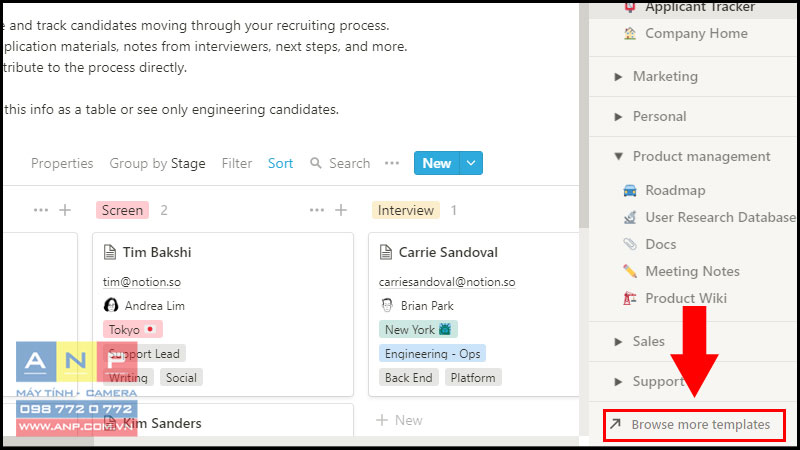Click Brian Park avatar icon
The image size is (800, 450).
[x=387, y=305]
